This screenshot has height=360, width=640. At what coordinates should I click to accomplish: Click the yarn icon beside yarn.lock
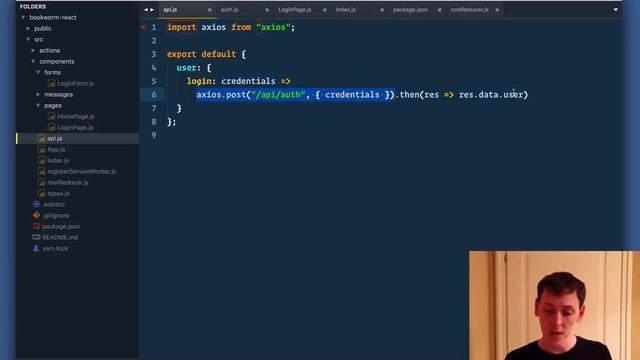coord(36,248)
